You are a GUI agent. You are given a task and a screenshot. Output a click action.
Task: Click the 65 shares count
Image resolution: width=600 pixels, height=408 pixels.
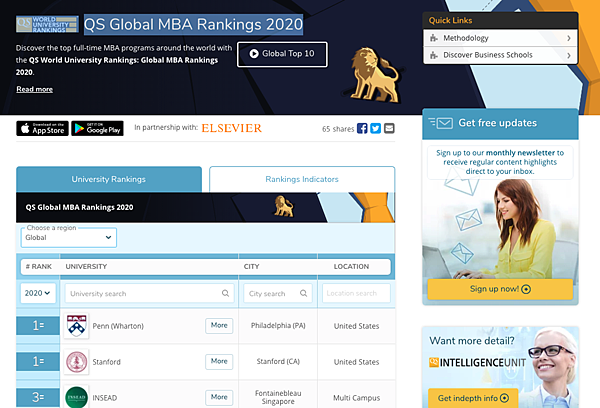click(338, 129)
